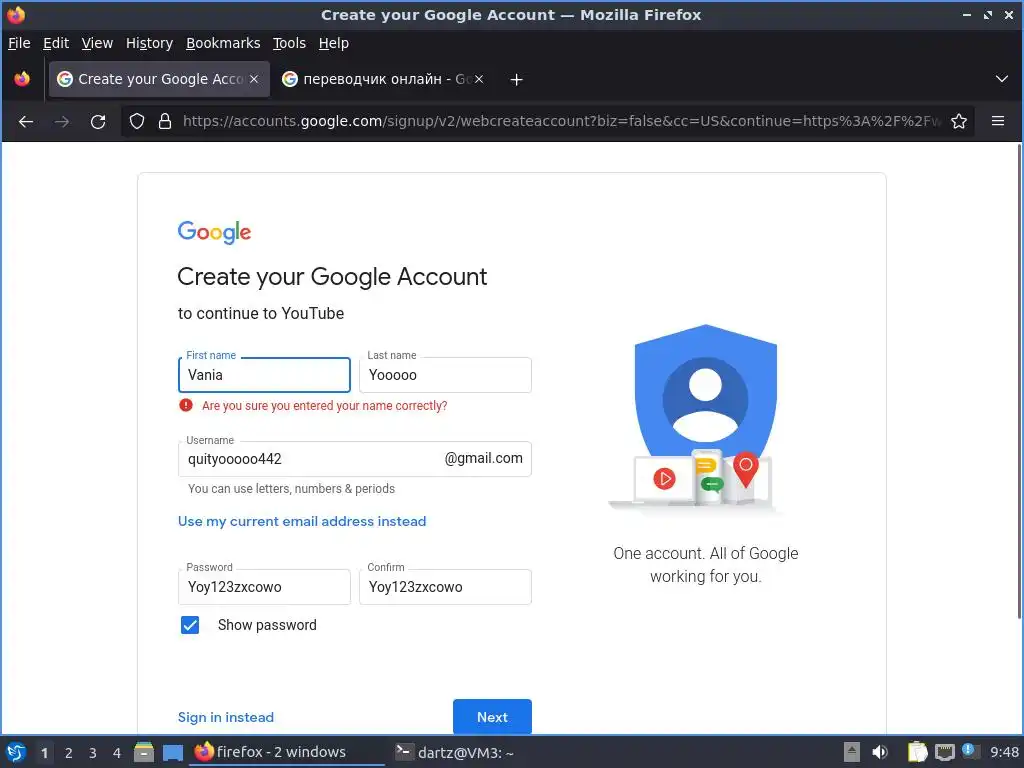Reload the current page
This screenshot has height=768, width=1024.
98,121
